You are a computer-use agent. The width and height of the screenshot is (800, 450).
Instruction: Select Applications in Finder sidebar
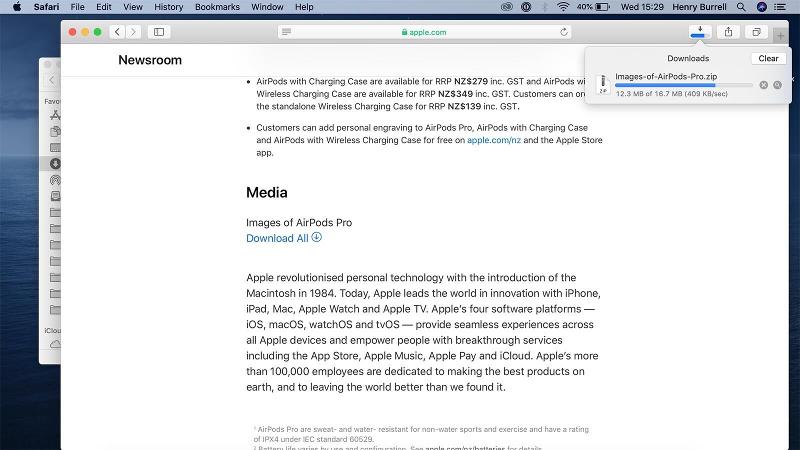tap(55, 115)
